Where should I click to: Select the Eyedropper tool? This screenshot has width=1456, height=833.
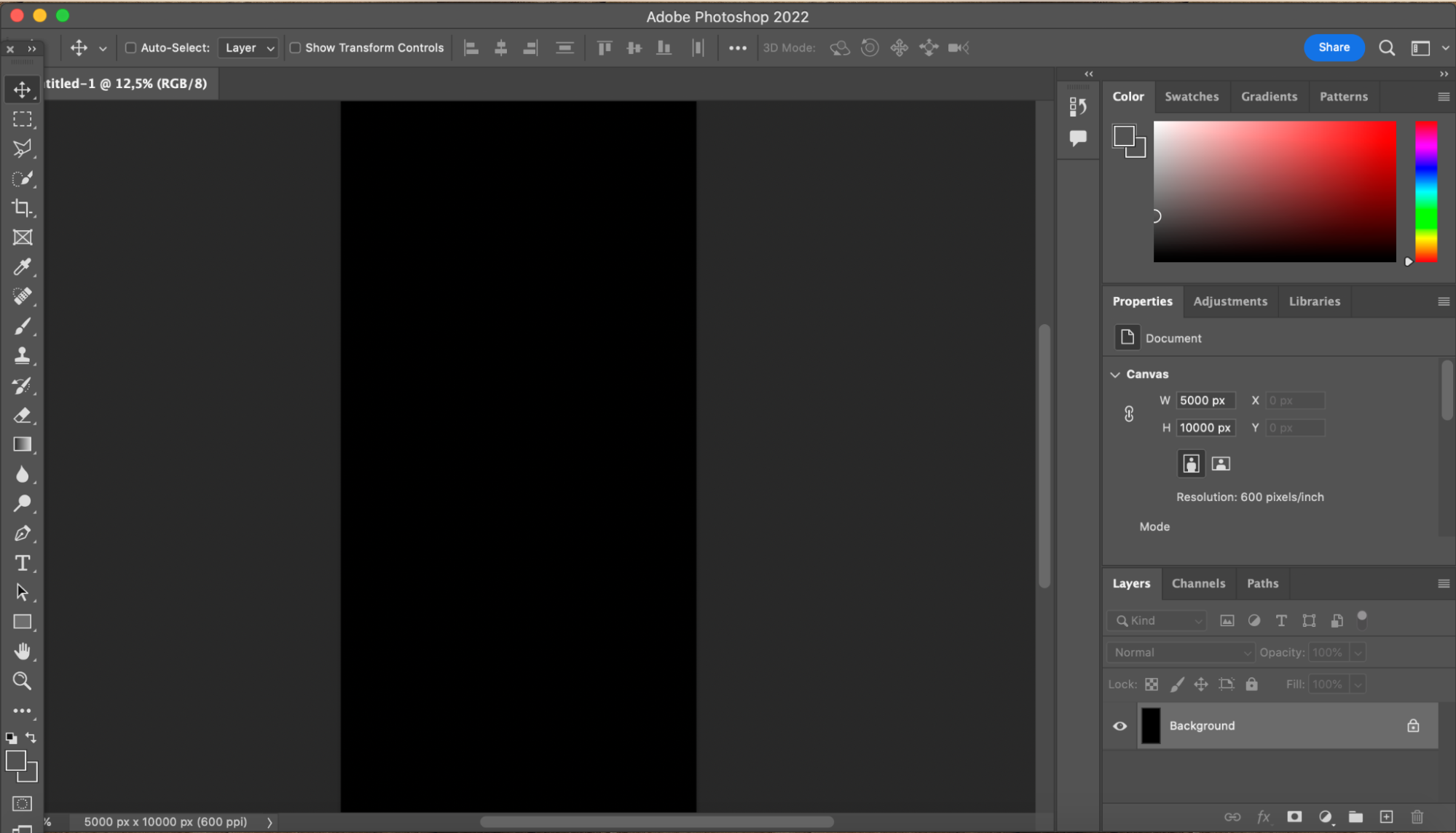22,267
